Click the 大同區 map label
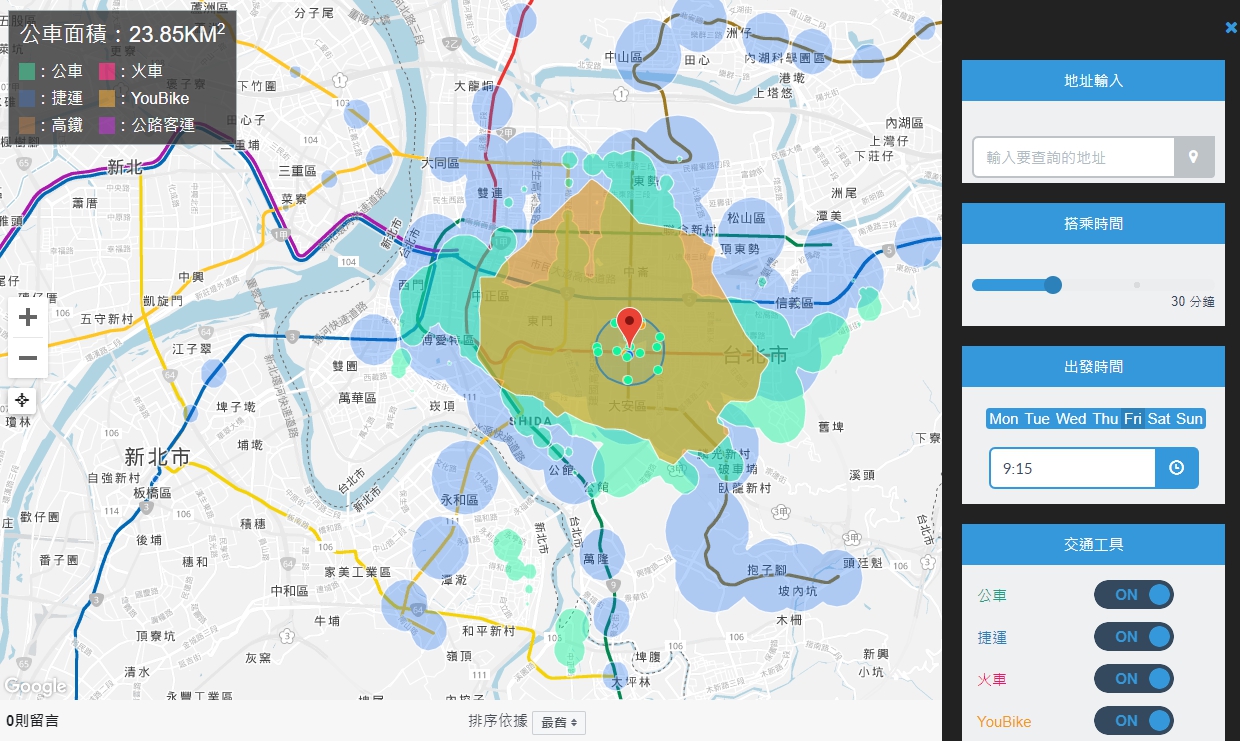Screen dimensions: 1240x741 440,162
